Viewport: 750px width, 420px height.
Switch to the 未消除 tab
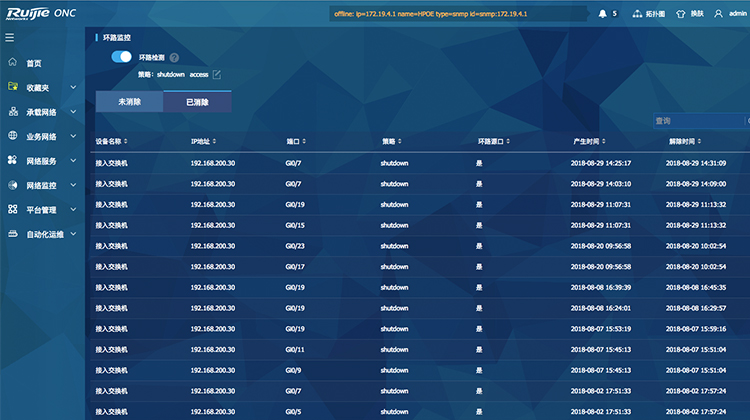(x=129, y=102)
